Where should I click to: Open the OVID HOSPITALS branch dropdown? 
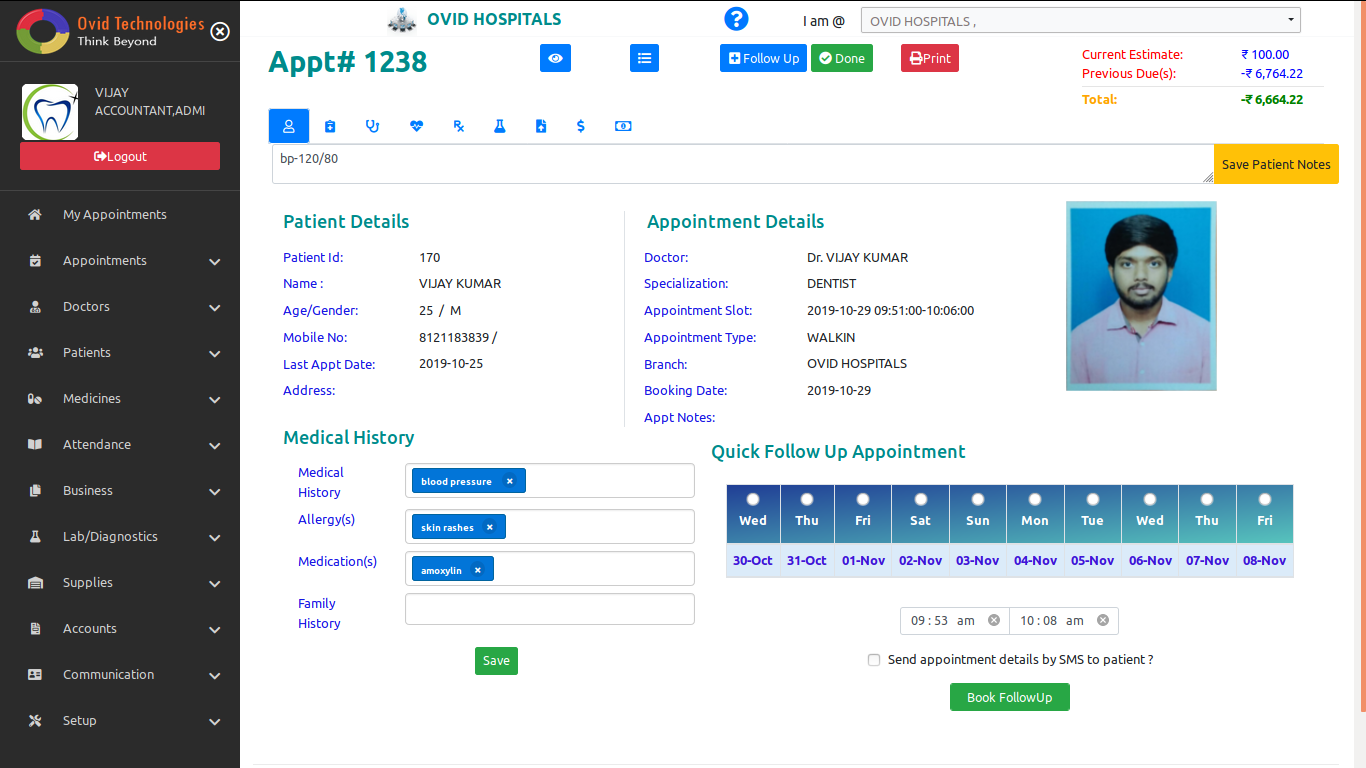point(1081,20)
